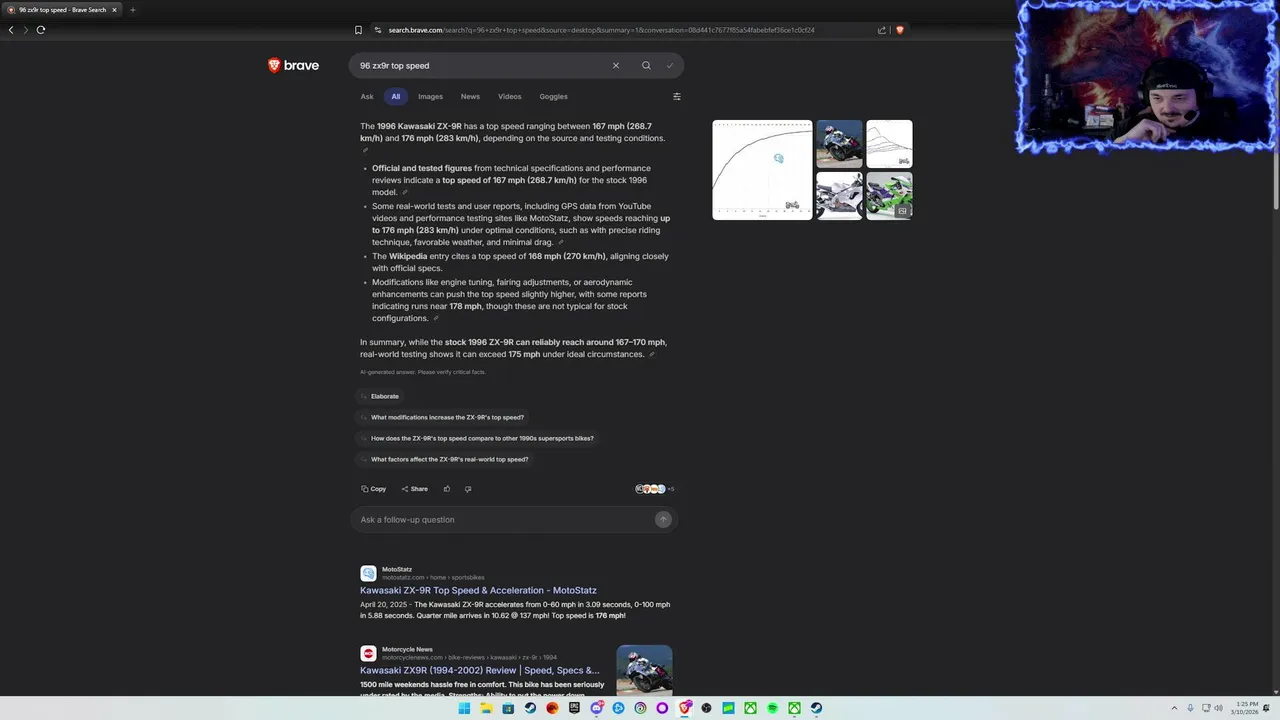The image size is (1280, 720).
Task: Open the green Kawasaki motorcycle thumbnail
Action: click(x=889, y=196)
